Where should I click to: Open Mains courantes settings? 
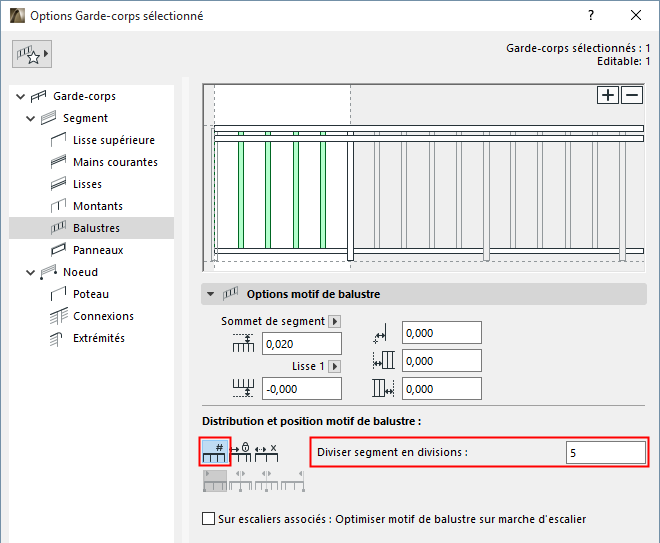click(x=115, y=162)
